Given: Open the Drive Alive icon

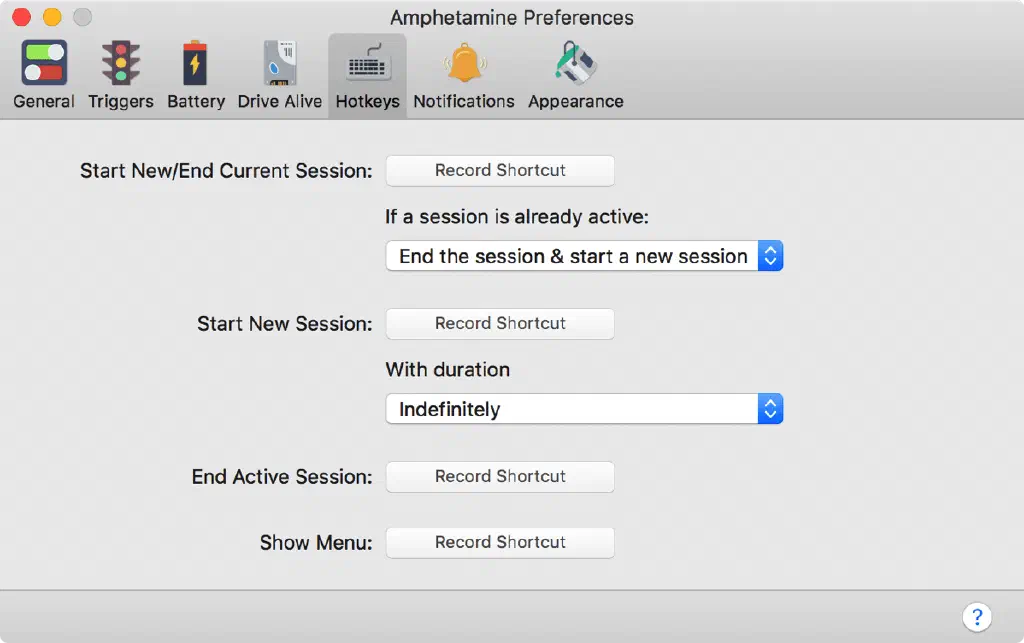Looking at the screenshot, I should [x=279, y=63].
